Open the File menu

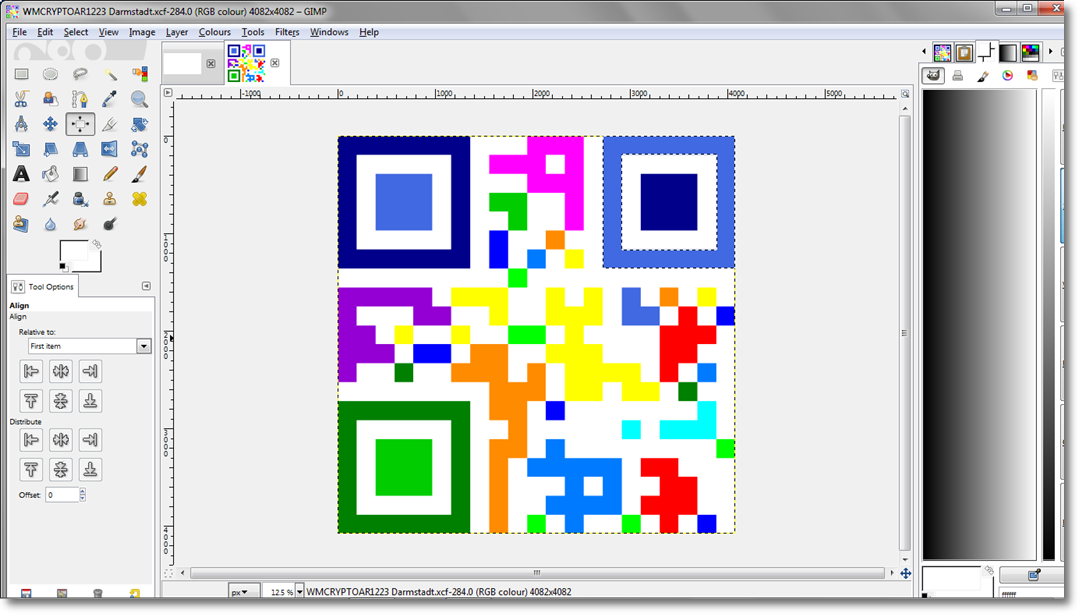click(x=19, y=32)
